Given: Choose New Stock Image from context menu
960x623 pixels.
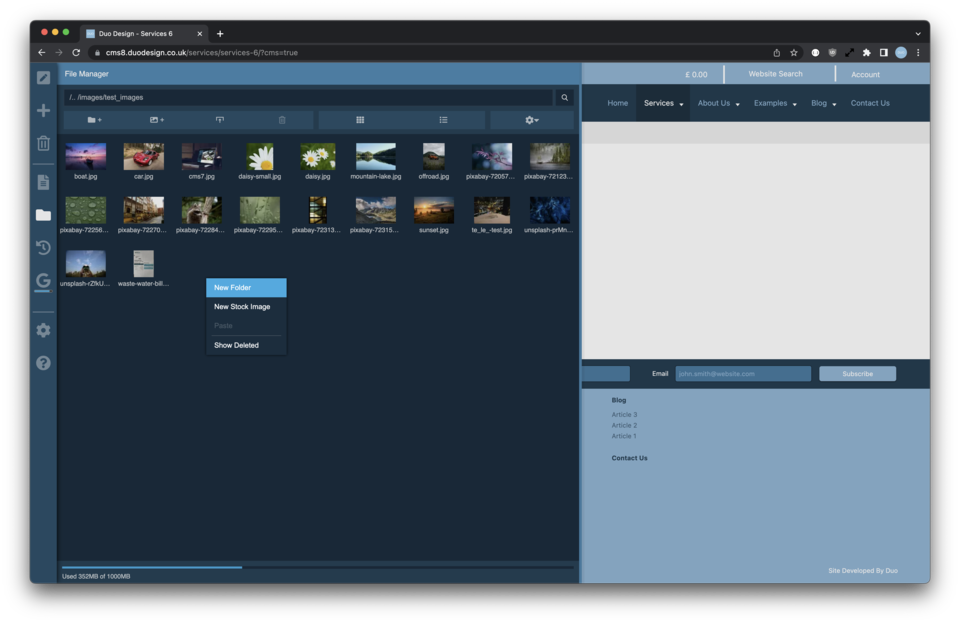Looking at the screenshot, I should coord(242,307).
